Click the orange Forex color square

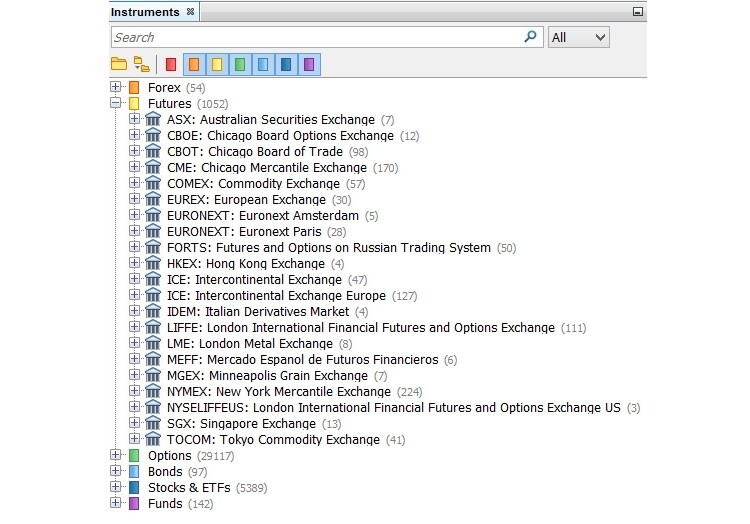tap(134, 87)
